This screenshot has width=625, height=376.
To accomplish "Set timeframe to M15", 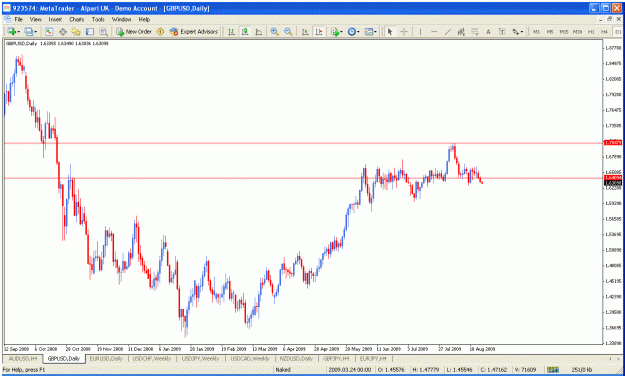I will click(564, 31).
